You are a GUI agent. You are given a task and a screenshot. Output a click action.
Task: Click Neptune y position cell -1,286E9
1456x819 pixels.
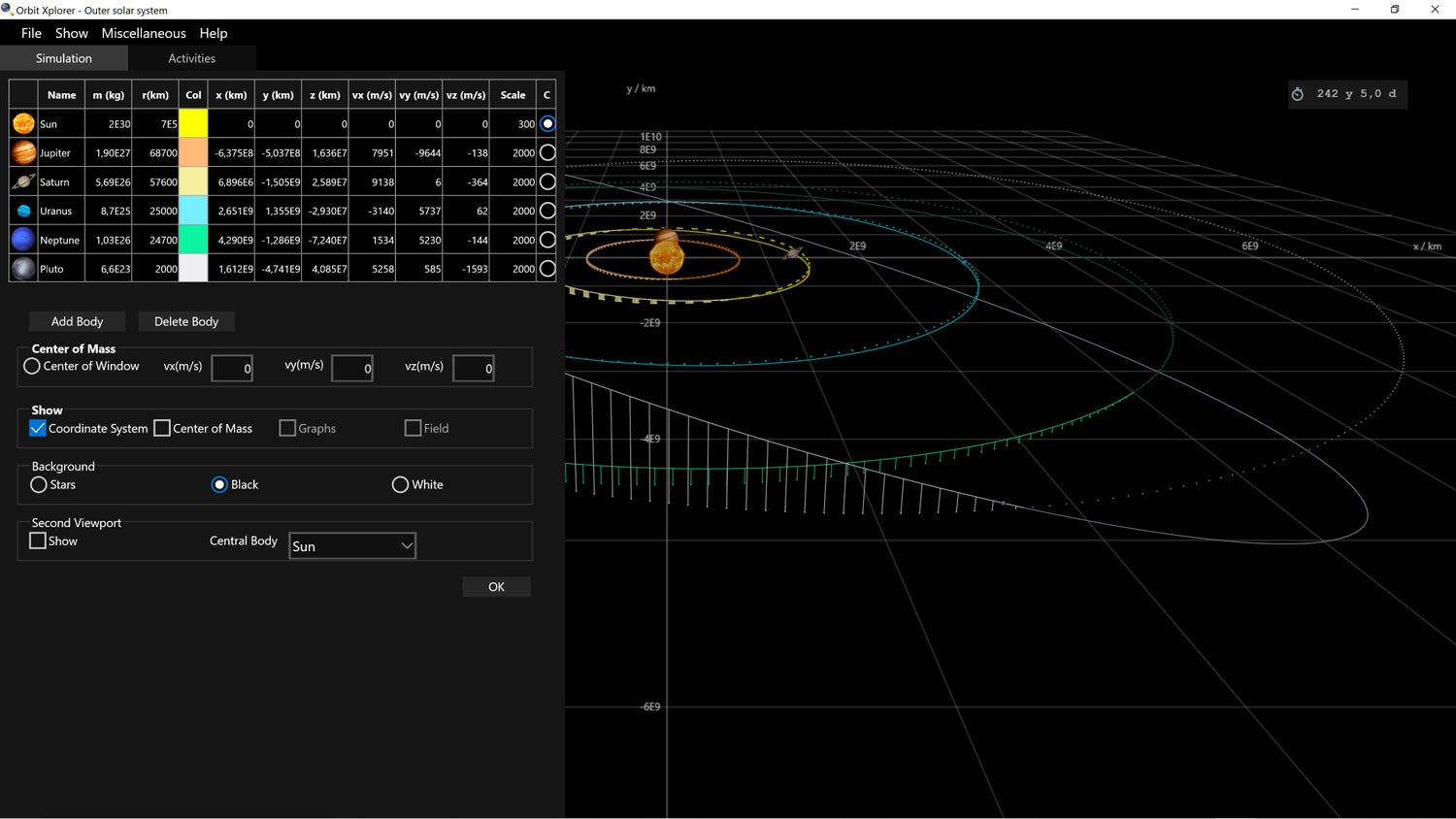(279, 240)
